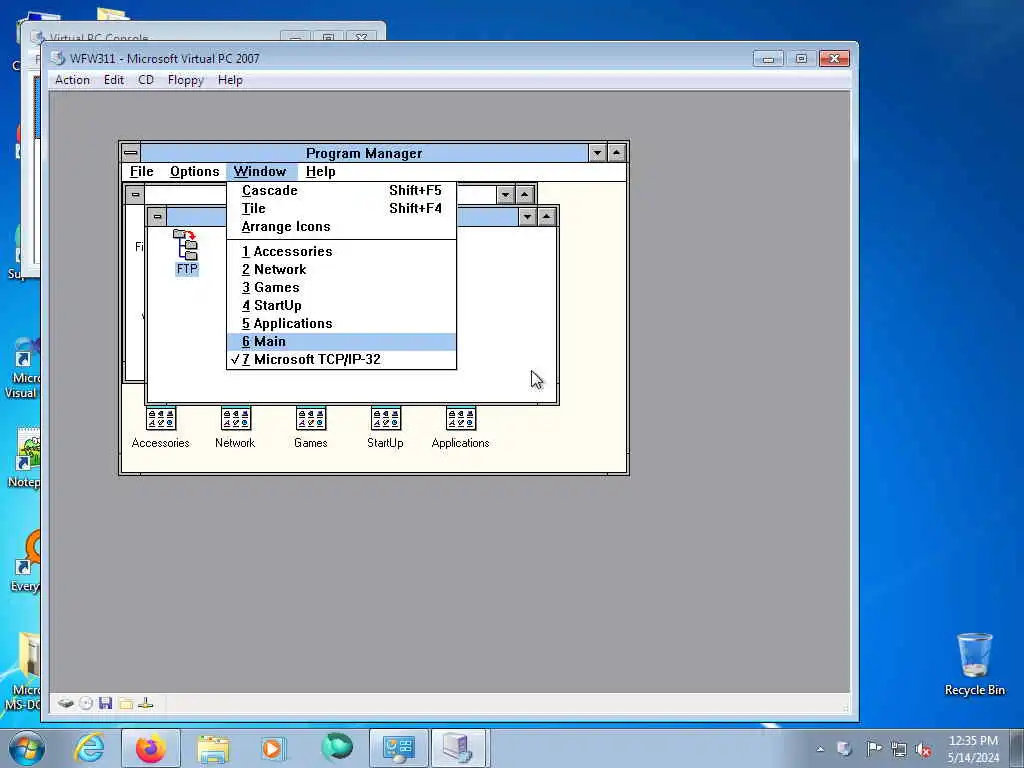1024x768 pixels.
Task: Open the Edit menu in Virtual PC
Action: [x=114, y=80]
